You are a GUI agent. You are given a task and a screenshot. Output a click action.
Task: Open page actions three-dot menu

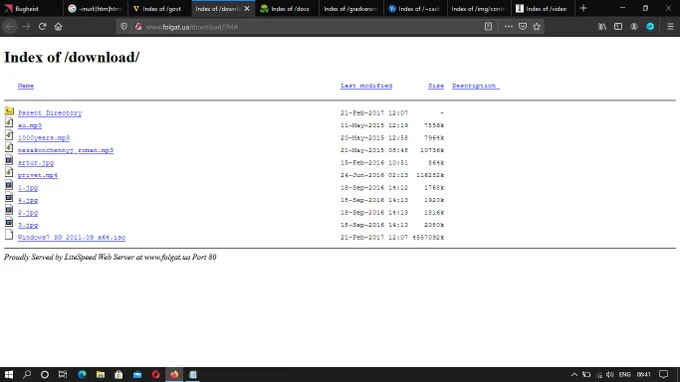[x=508, y=26]
